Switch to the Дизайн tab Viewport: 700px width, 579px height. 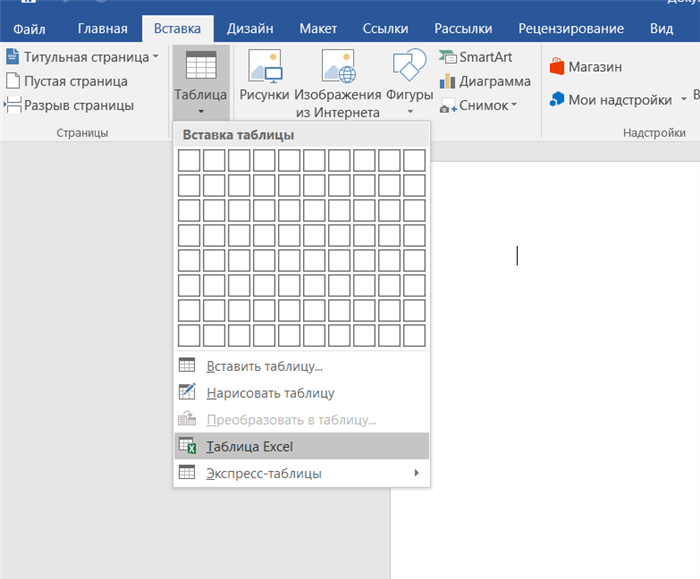(250, 29)
